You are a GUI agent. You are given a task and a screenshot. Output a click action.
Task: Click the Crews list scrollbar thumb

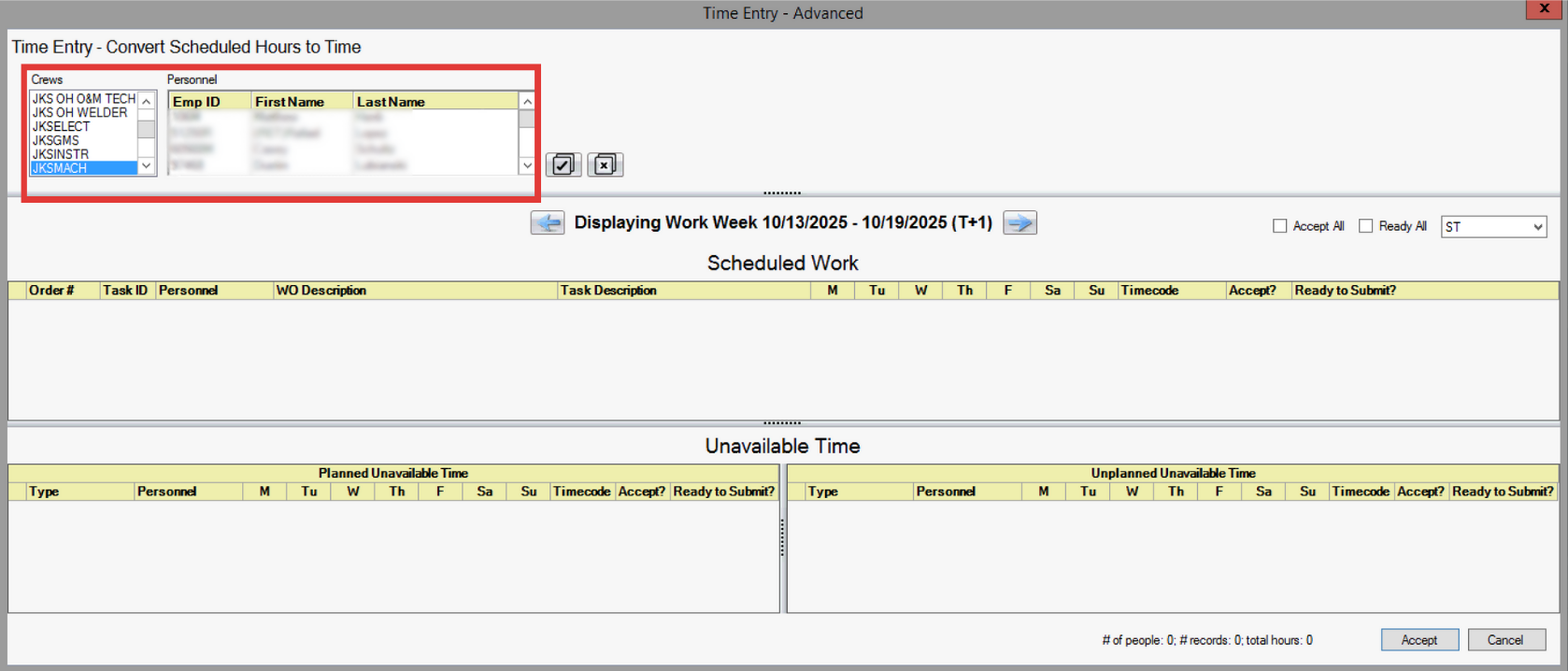146,129
